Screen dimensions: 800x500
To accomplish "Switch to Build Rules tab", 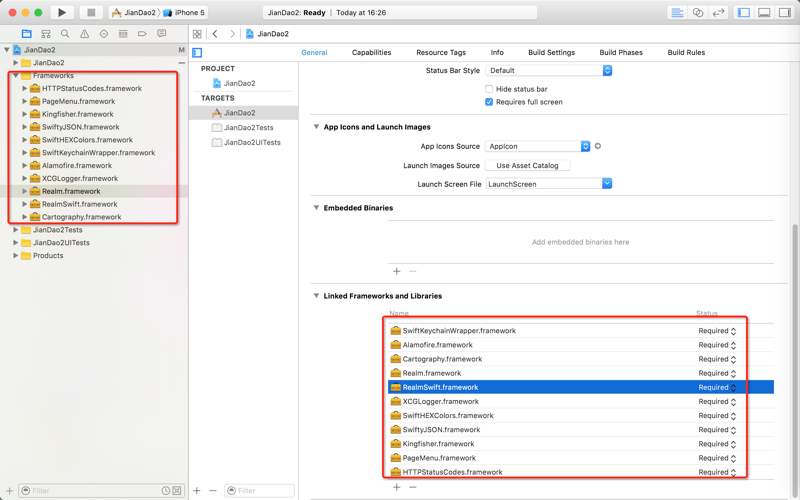I will (686, 53).
